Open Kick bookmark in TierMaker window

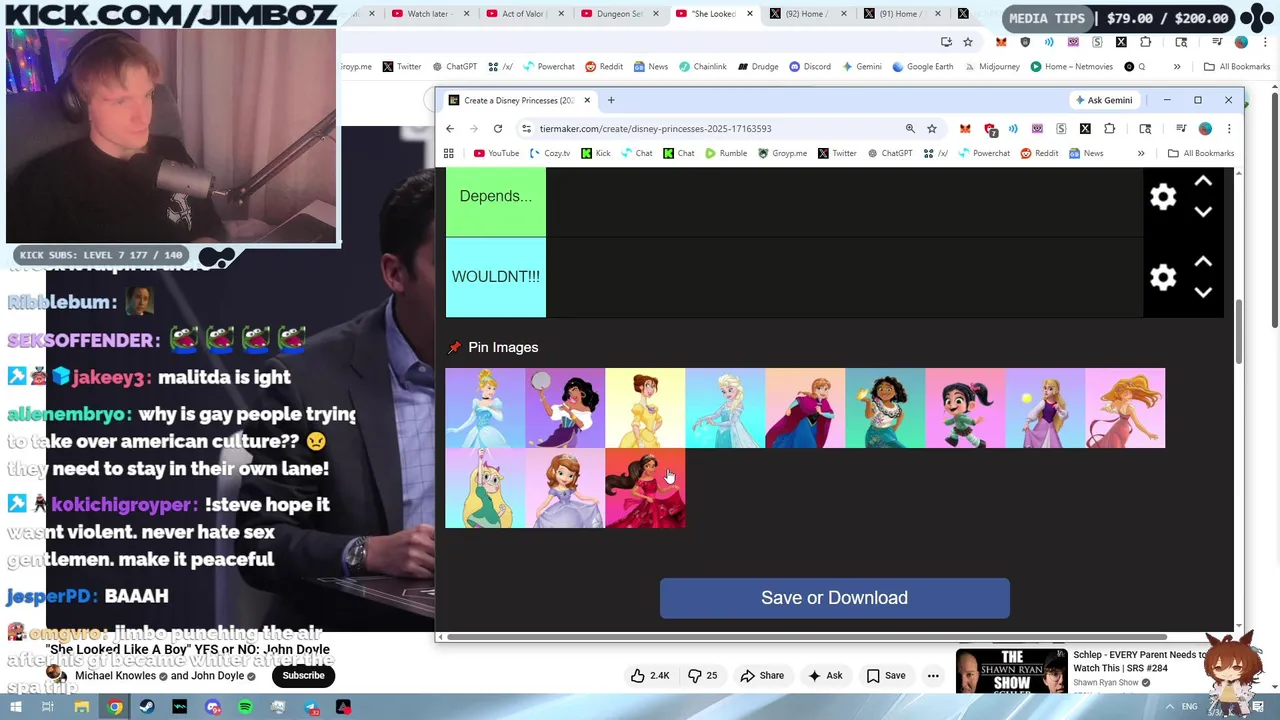pos(595,153)
